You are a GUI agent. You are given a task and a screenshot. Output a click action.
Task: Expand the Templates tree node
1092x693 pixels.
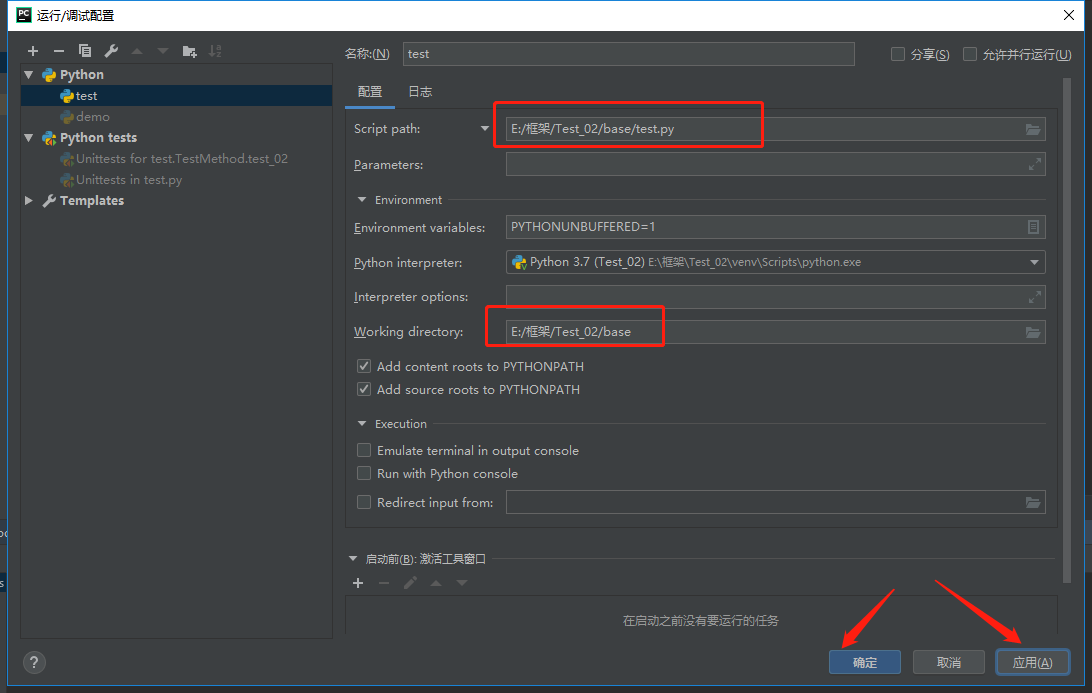(29, 201)
